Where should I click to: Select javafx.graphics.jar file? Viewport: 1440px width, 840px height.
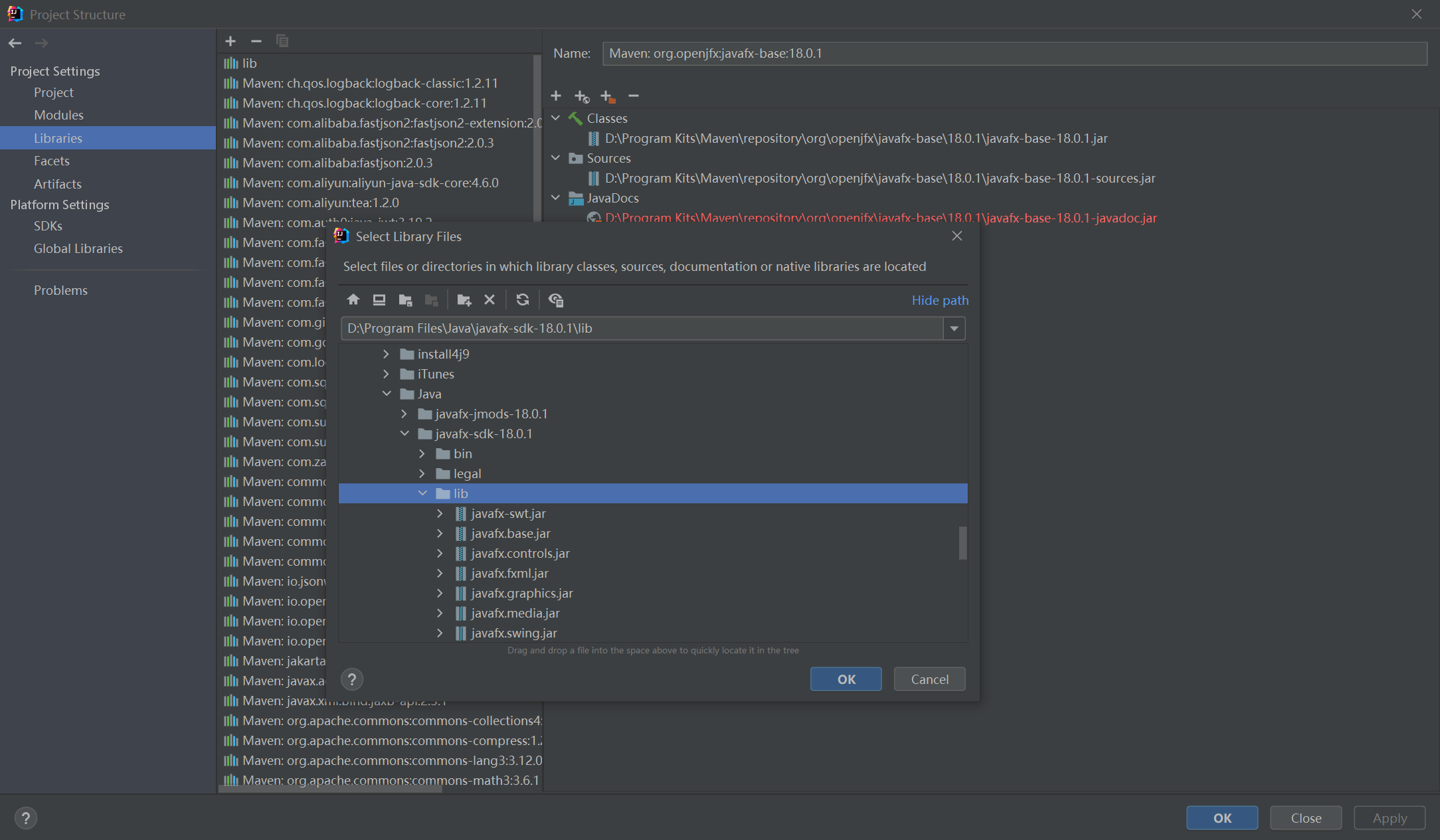pos(521,593)
